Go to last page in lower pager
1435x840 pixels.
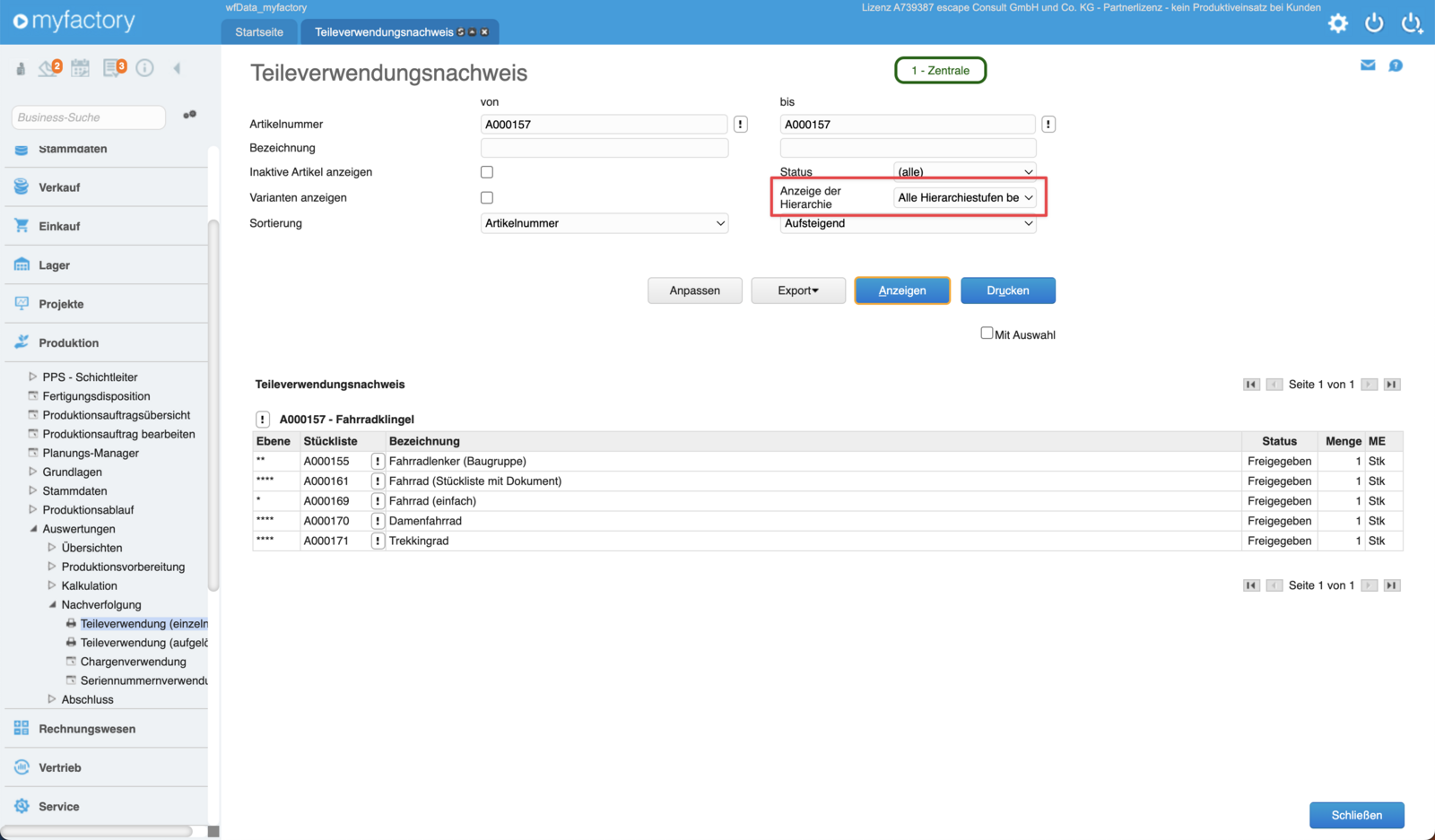(1392, 585)
